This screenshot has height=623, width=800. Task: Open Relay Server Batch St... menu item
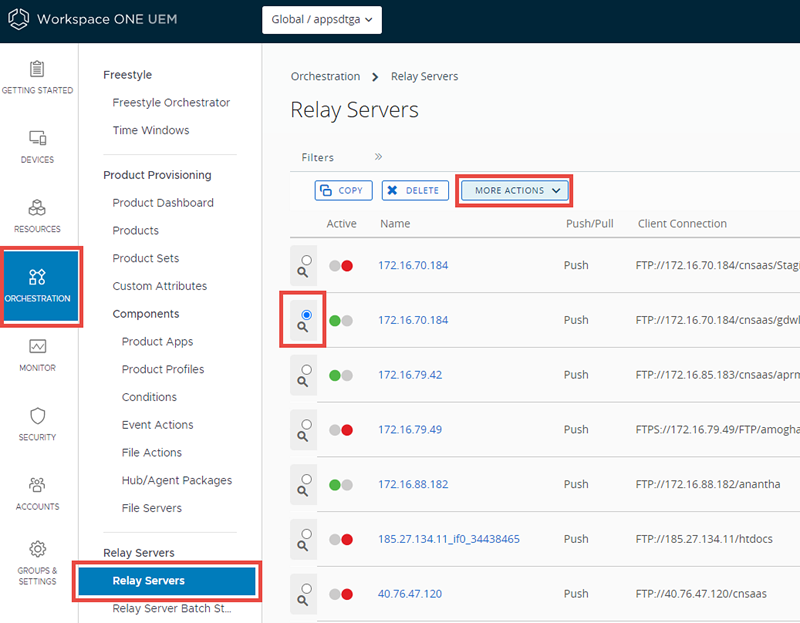[171, 608]
